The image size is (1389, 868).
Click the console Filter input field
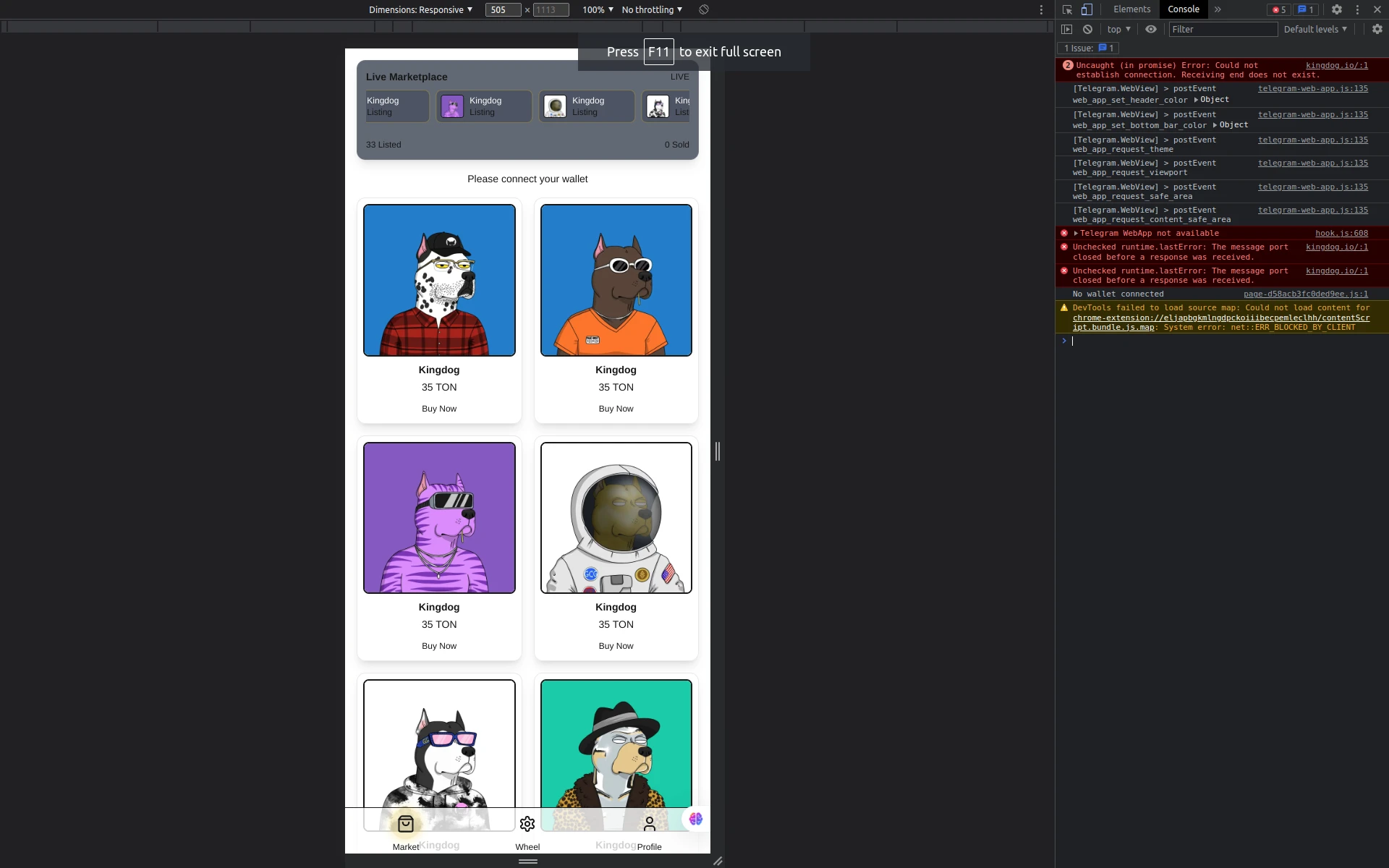[1223, 29]
